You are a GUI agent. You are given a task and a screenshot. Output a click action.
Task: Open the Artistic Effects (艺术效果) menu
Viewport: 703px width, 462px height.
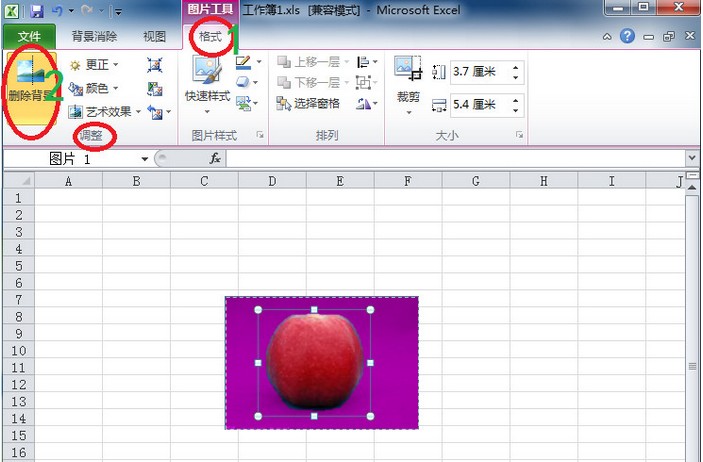pos(105,111)
